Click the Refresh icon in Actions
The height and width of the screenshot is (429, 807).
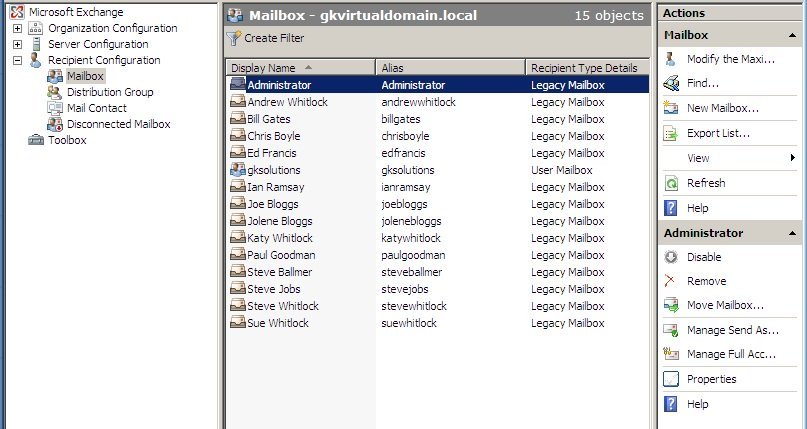[x=671, y=183]
